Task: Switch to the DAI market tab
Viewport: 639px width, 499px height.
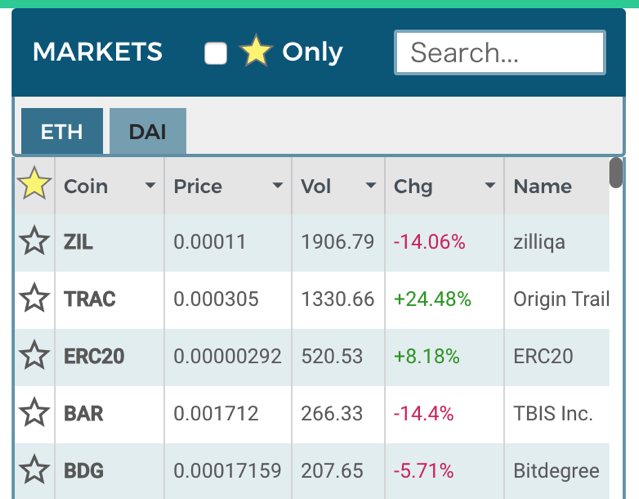Action: [148, 132]
